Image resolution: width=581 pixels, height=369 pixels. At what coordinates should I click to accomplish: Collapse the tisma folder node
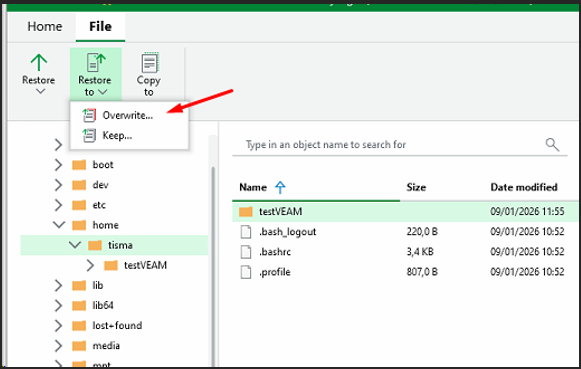(75, 245)
